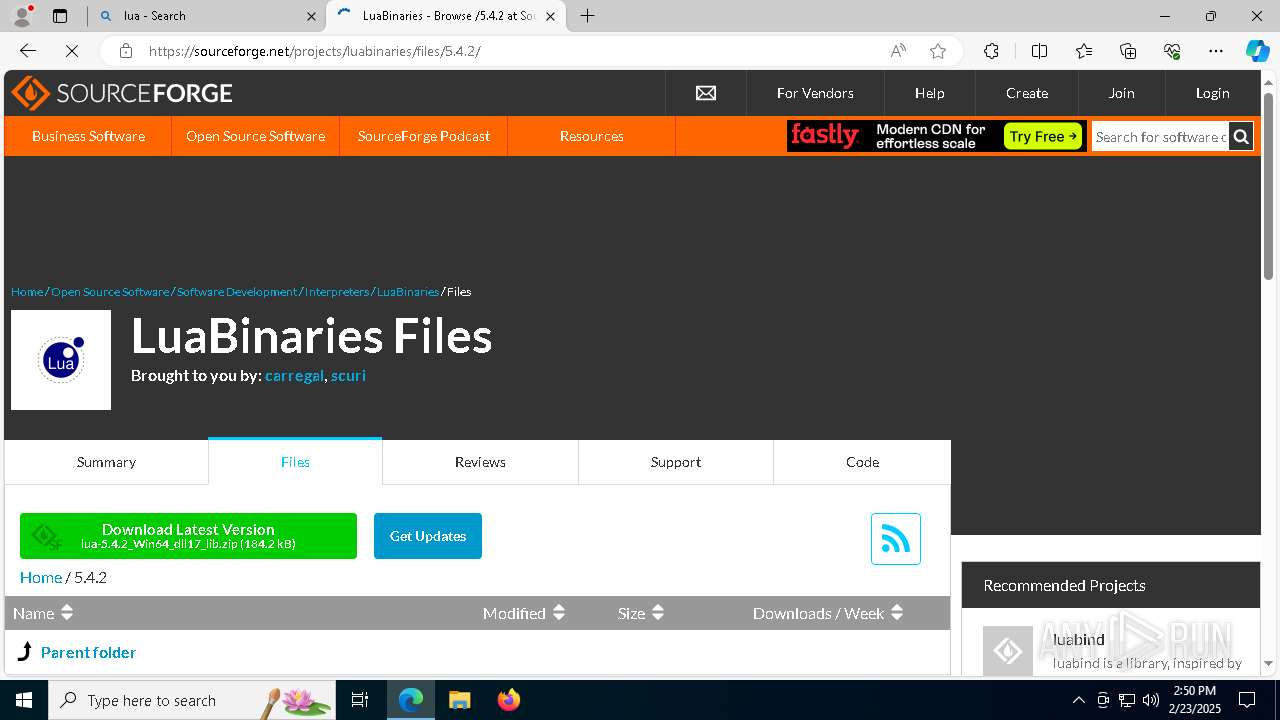Screen dimensions: 1280x720
Task: Activate Read aloud icon
Action: click(x=898, y=51)
